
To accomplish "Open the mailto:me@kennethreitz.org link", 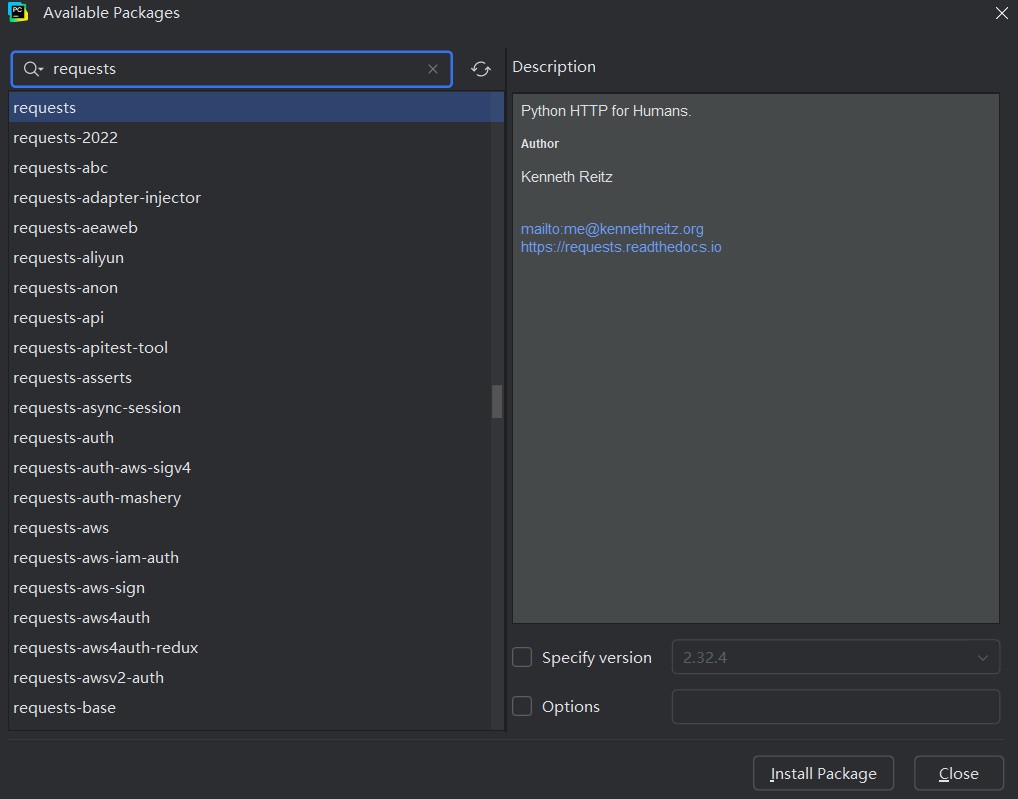I will tap(612, 229).
